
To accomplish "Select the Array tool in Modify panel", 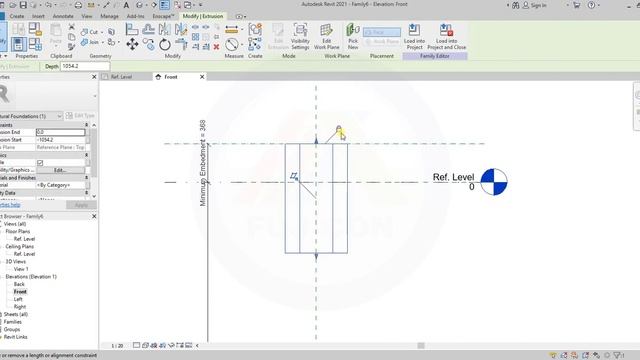I will (196, 37).
